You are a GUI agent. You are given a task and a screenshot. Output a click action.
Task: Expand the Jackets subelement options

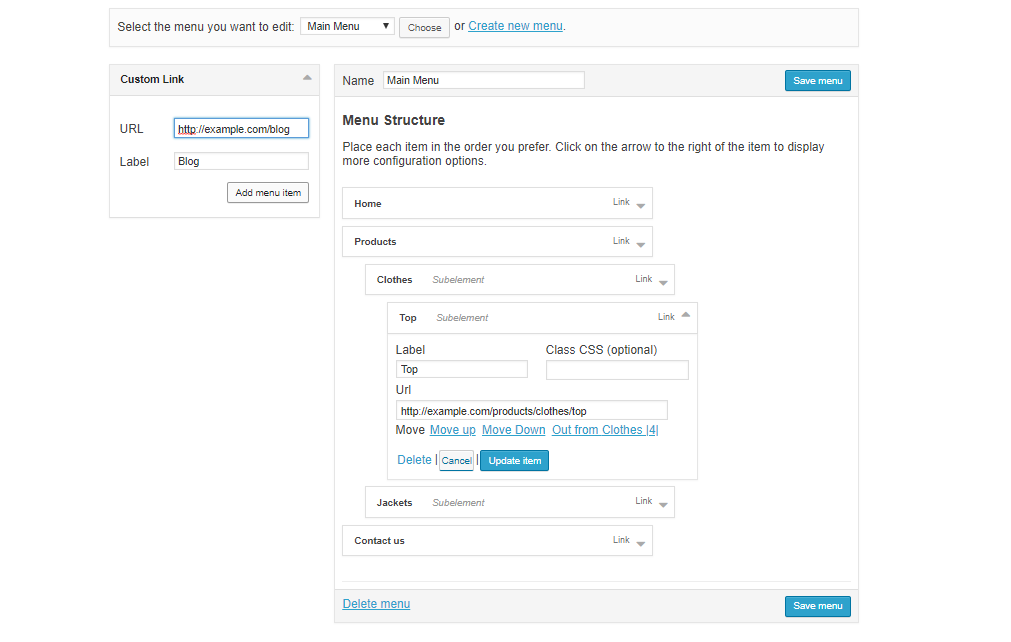pyautogui.click(x=663, y=504)
